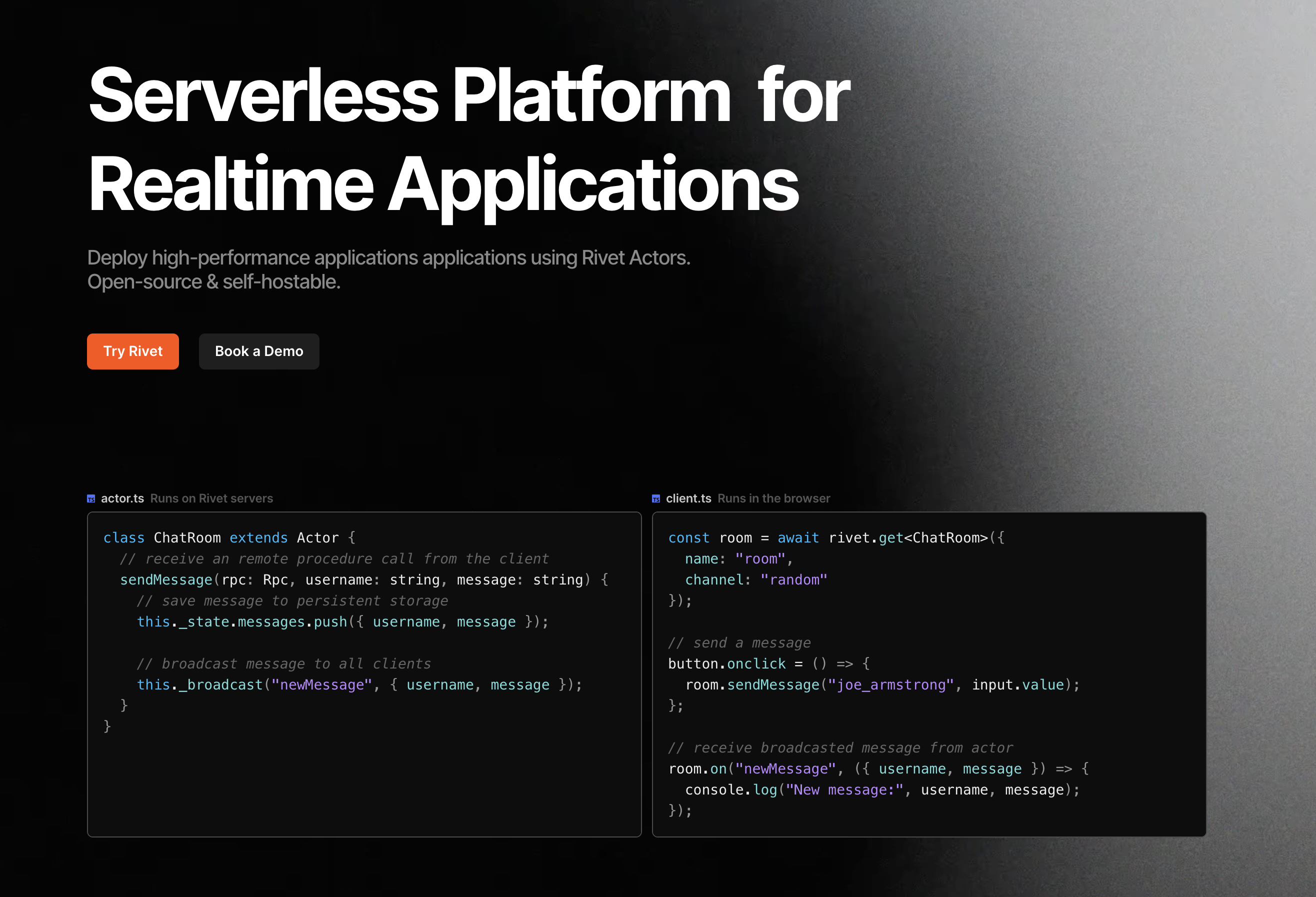The image size is (1316, 897).
Task: Click 'Runs on Rivet servers' caption
Action: (212, 498)
